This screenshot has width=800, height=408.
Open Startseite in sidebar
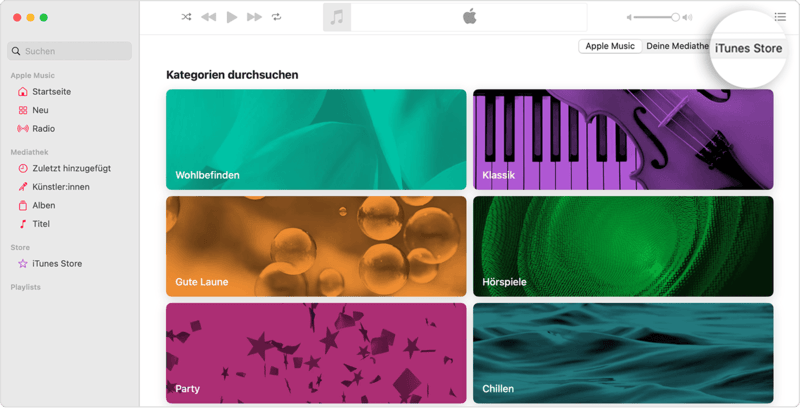click(51, 92)
